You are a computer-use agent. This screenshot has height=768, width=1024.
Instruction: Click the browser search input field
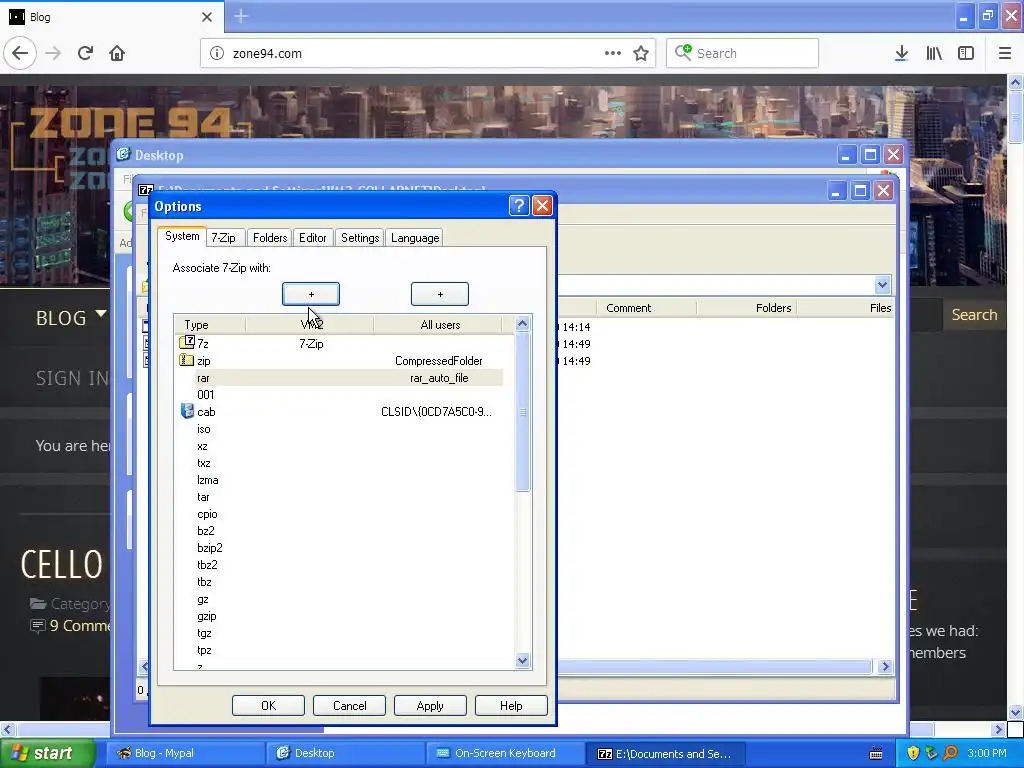pyautogui.click(x=742, y=53)
